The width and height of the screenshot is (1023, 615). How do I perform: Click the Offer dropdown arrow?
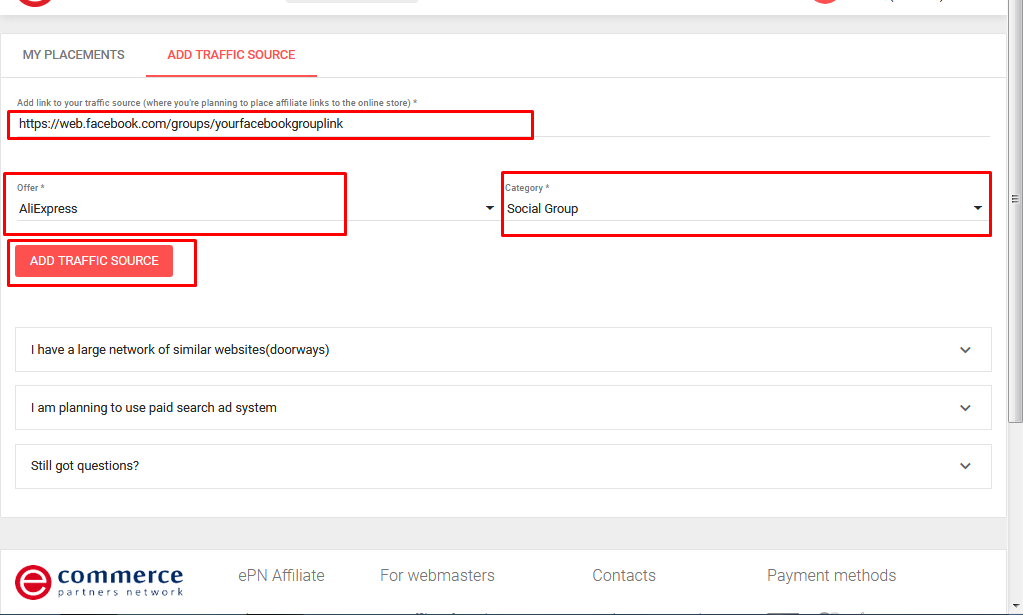click(x=489, y=208)
